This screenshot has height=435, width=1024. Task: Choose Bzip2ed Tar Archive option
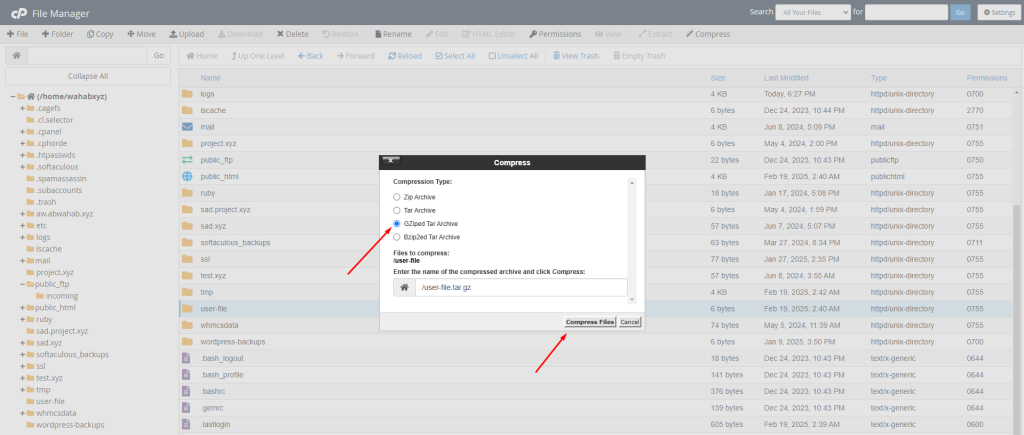[397, 237]
